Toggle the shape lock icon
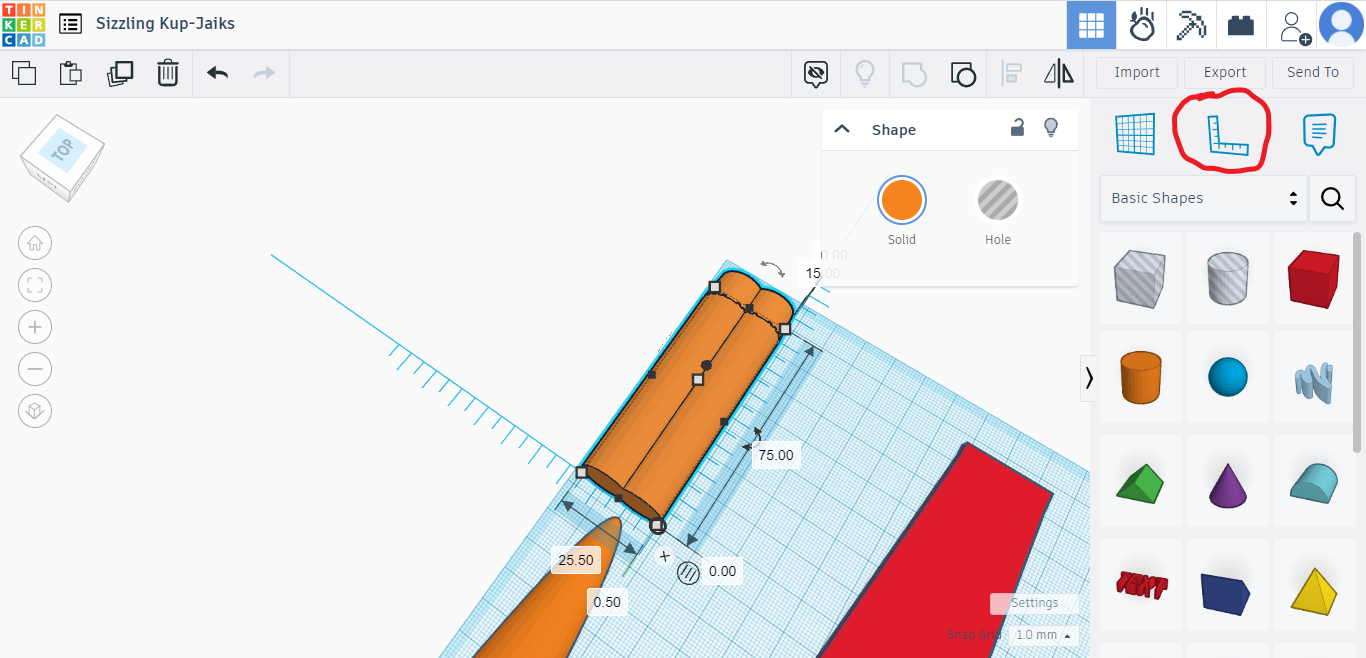The height and width of the screenshot is (658, 1366). tap(1017, 128)
